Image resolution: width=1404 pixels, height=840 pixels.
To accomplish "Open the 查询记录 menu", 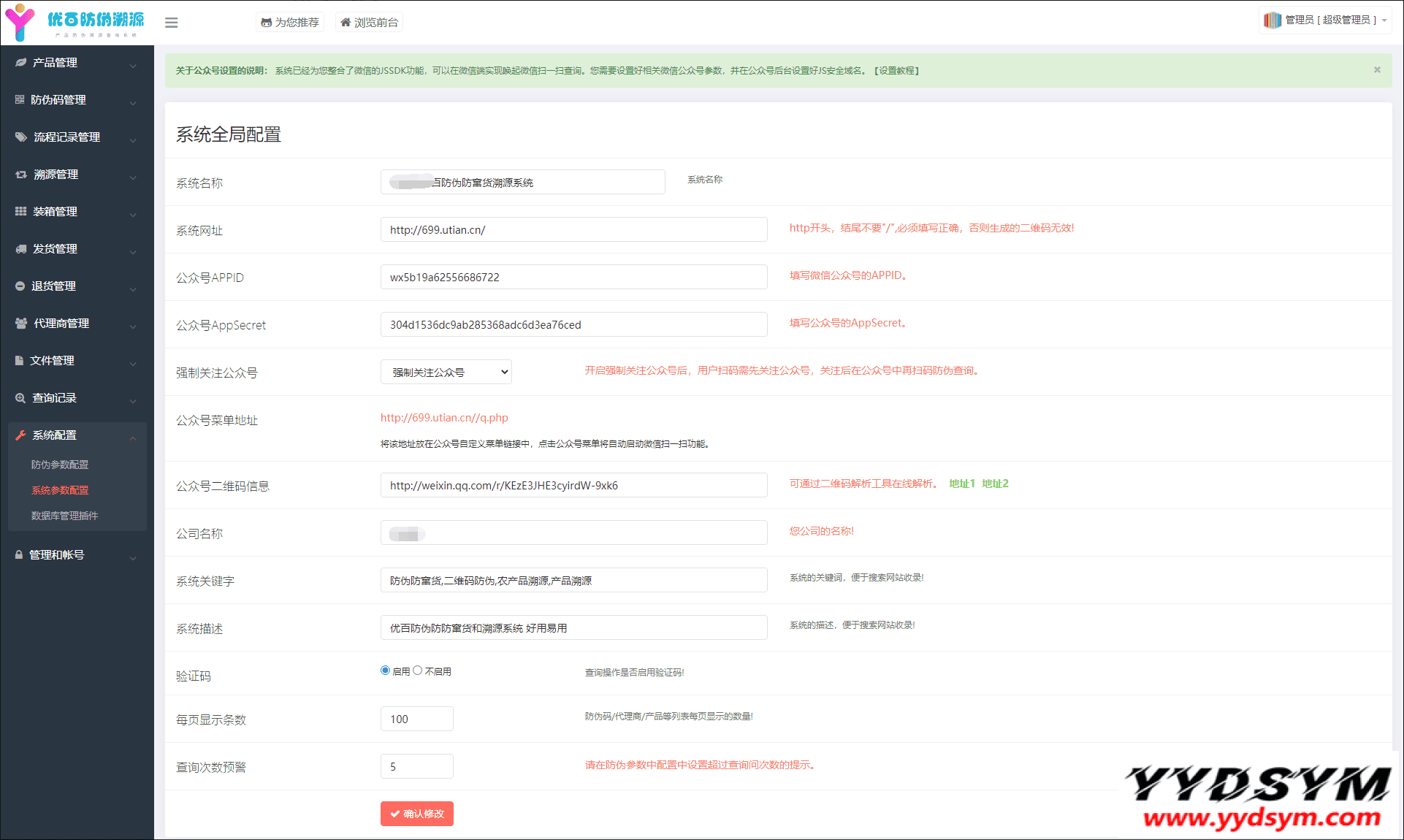I will pyautogui.click(x=77, y=398).
